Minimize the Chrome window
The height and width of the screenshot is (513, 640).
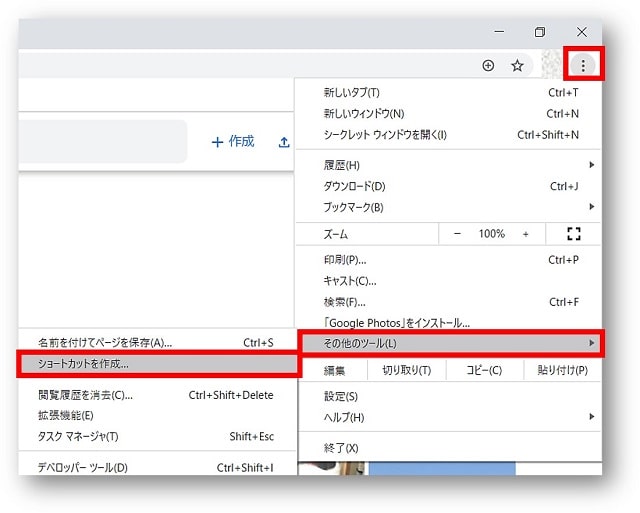[499, 31]
